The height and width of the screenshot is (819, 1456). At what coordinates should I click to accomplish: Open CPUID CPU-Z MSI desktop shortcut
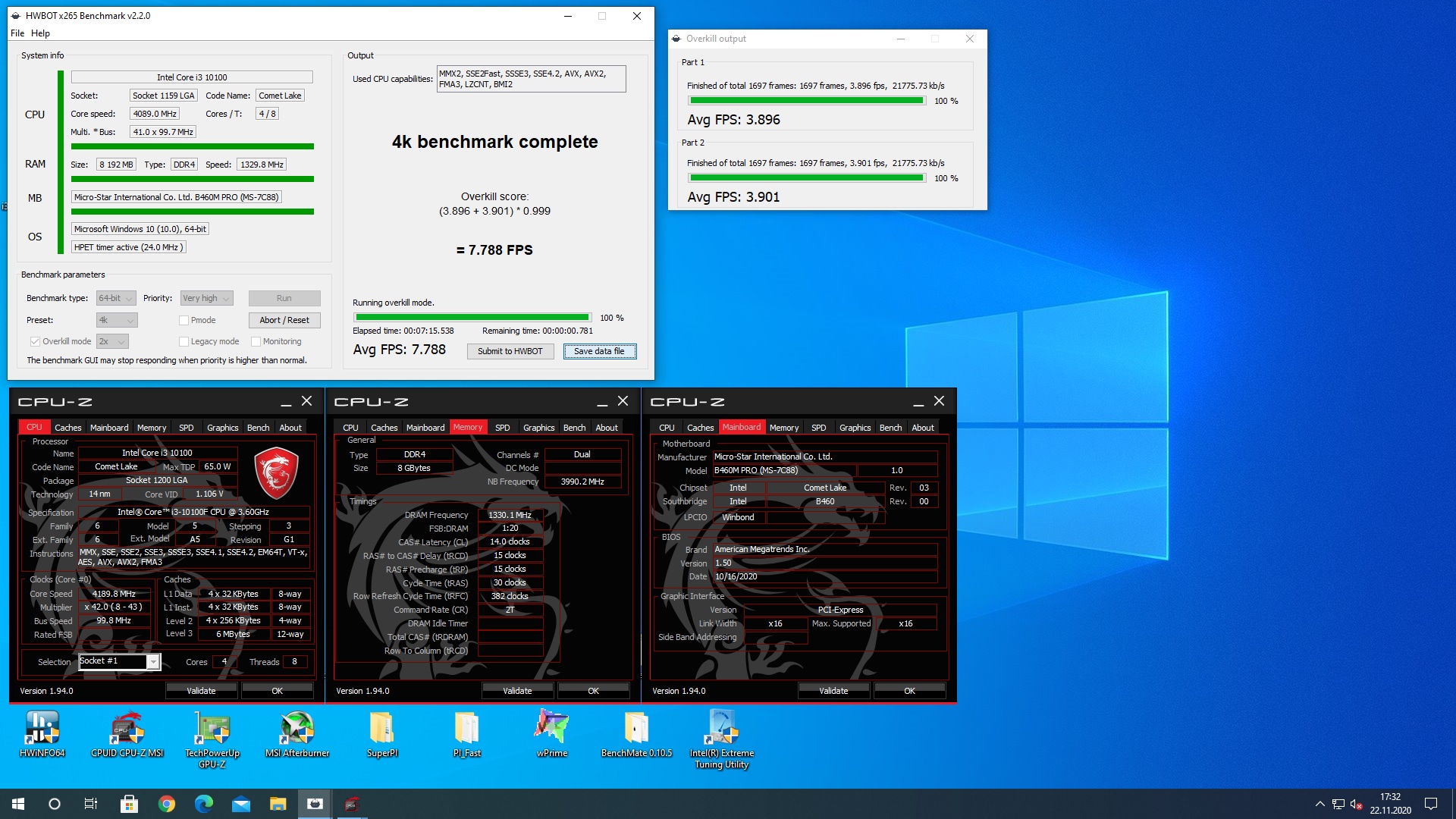click(x=127, y=733)
